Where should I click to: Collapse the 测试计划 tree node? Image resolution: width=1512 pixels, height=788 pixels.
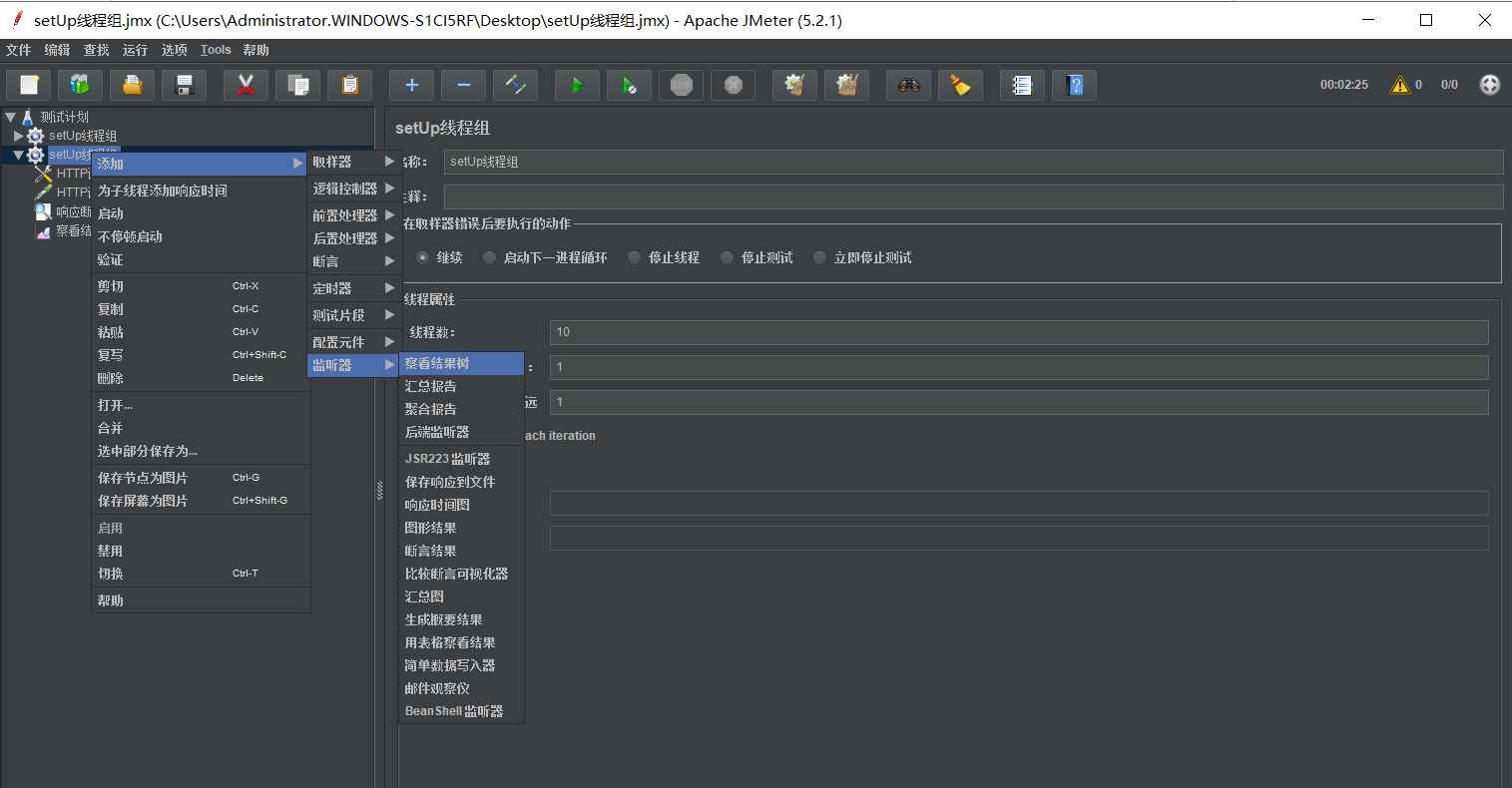(x=10, y=117)
